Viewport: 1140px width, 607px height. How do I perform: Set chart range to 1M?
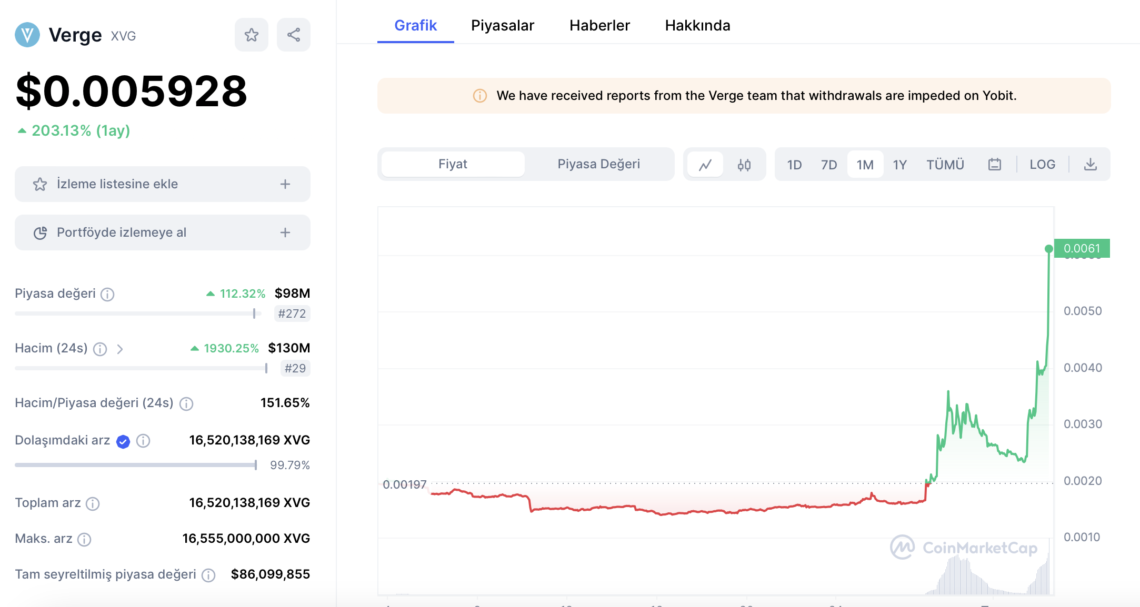tap(864, 165)
